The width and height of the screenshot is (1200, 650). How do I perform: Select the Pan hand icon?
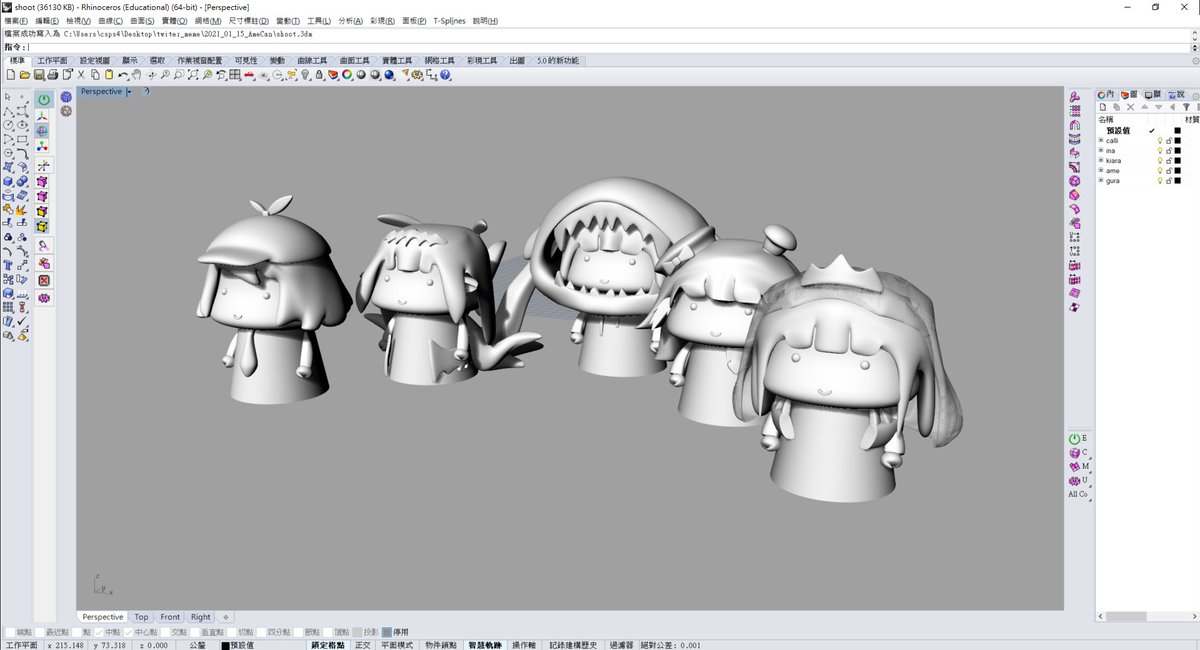pos(136,74)
